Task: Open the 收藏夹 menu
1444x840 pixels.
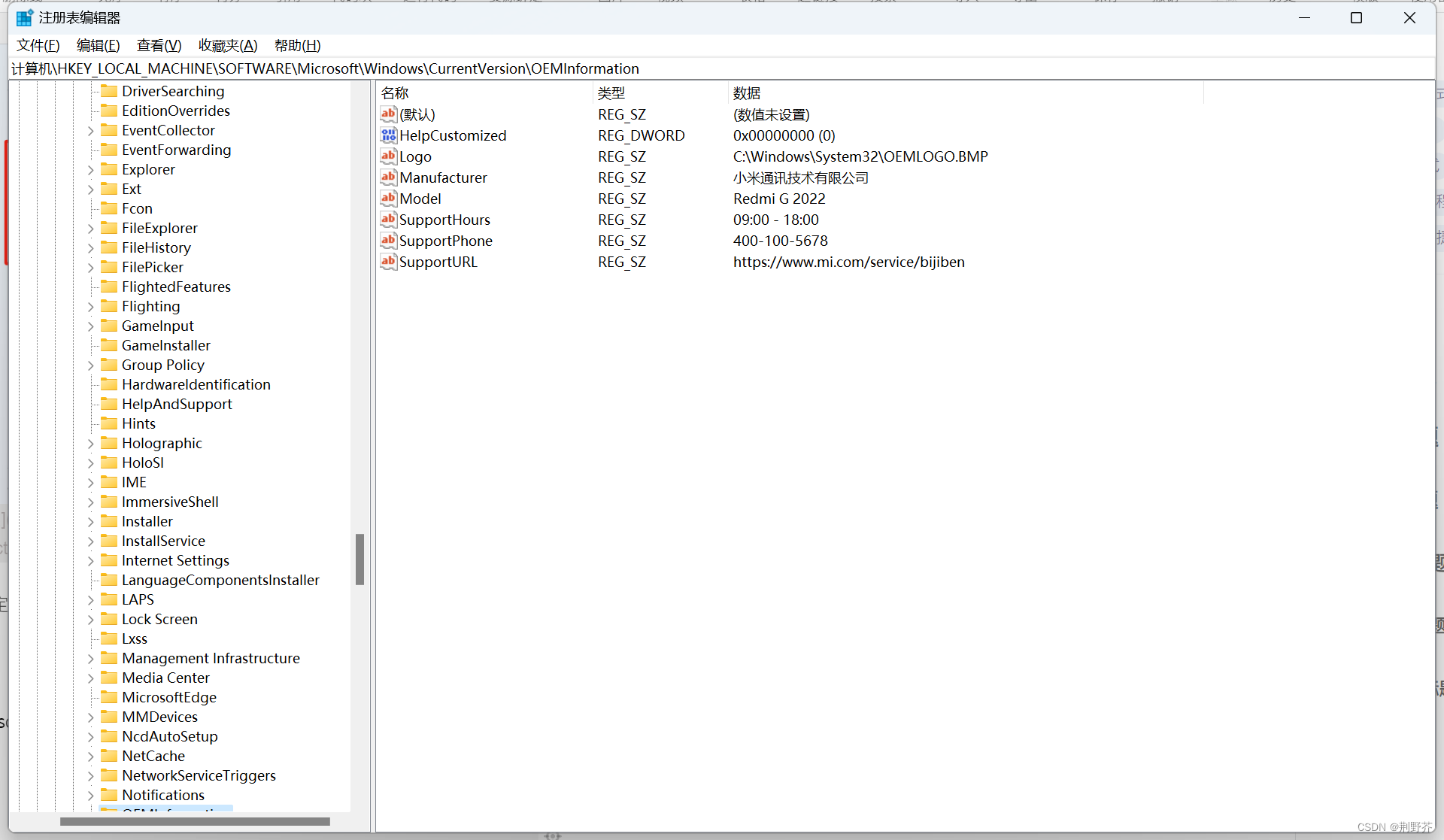Action: click(227, 45)
